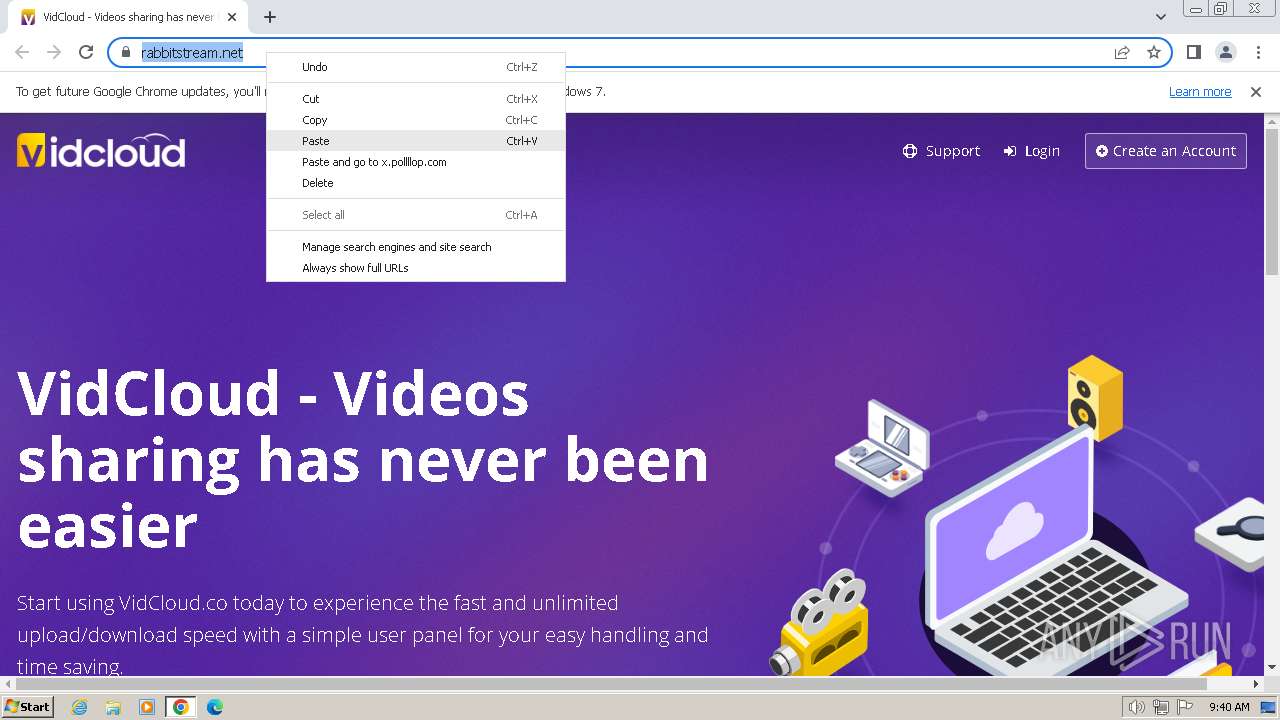Launch Internet Explorer from the taskbar
The image size is (1280, 720).
click(x=79, y=707)
